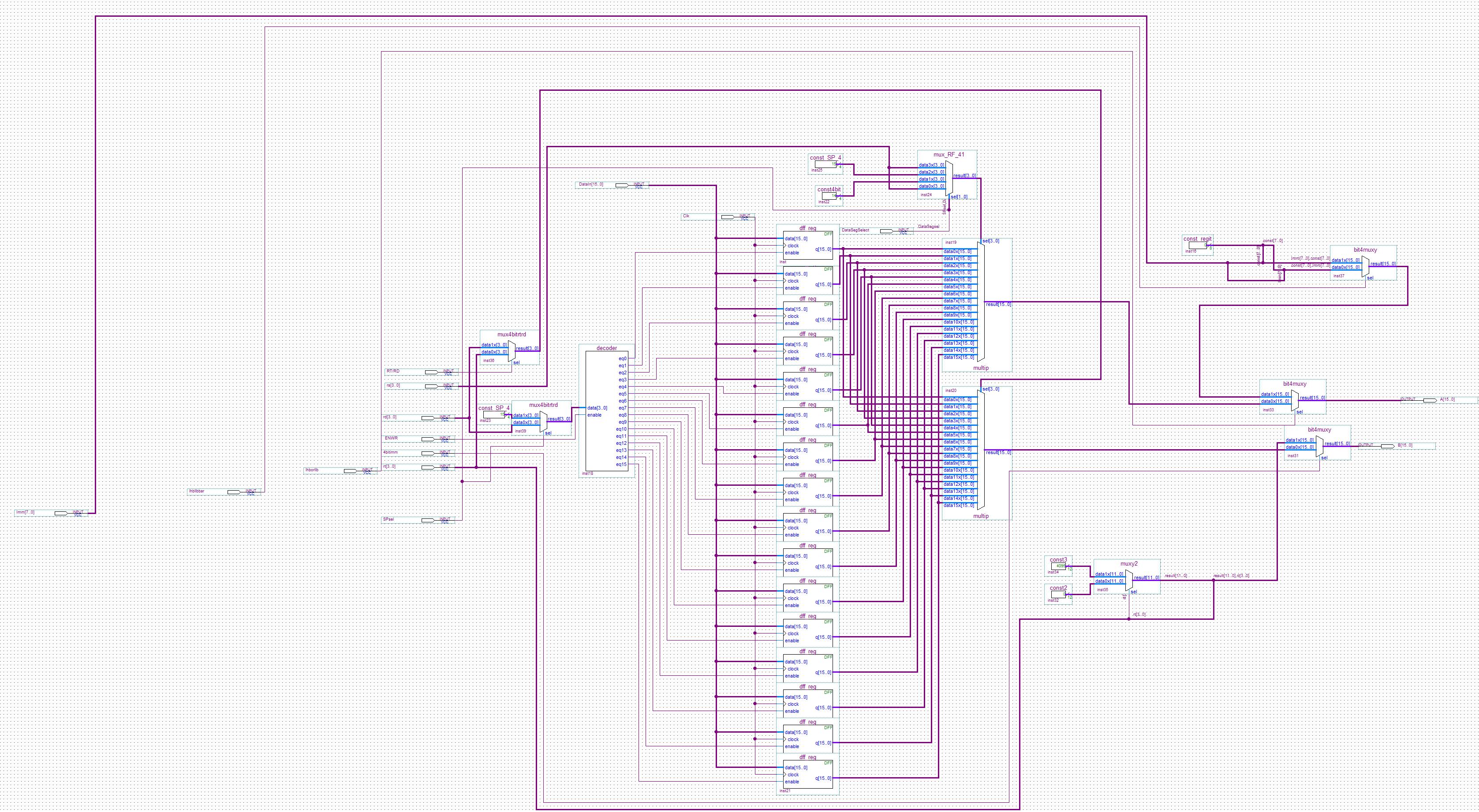Select the B[15..0] output pin
This screenshot has width=1479, height=812.
tap(1387, 446)
